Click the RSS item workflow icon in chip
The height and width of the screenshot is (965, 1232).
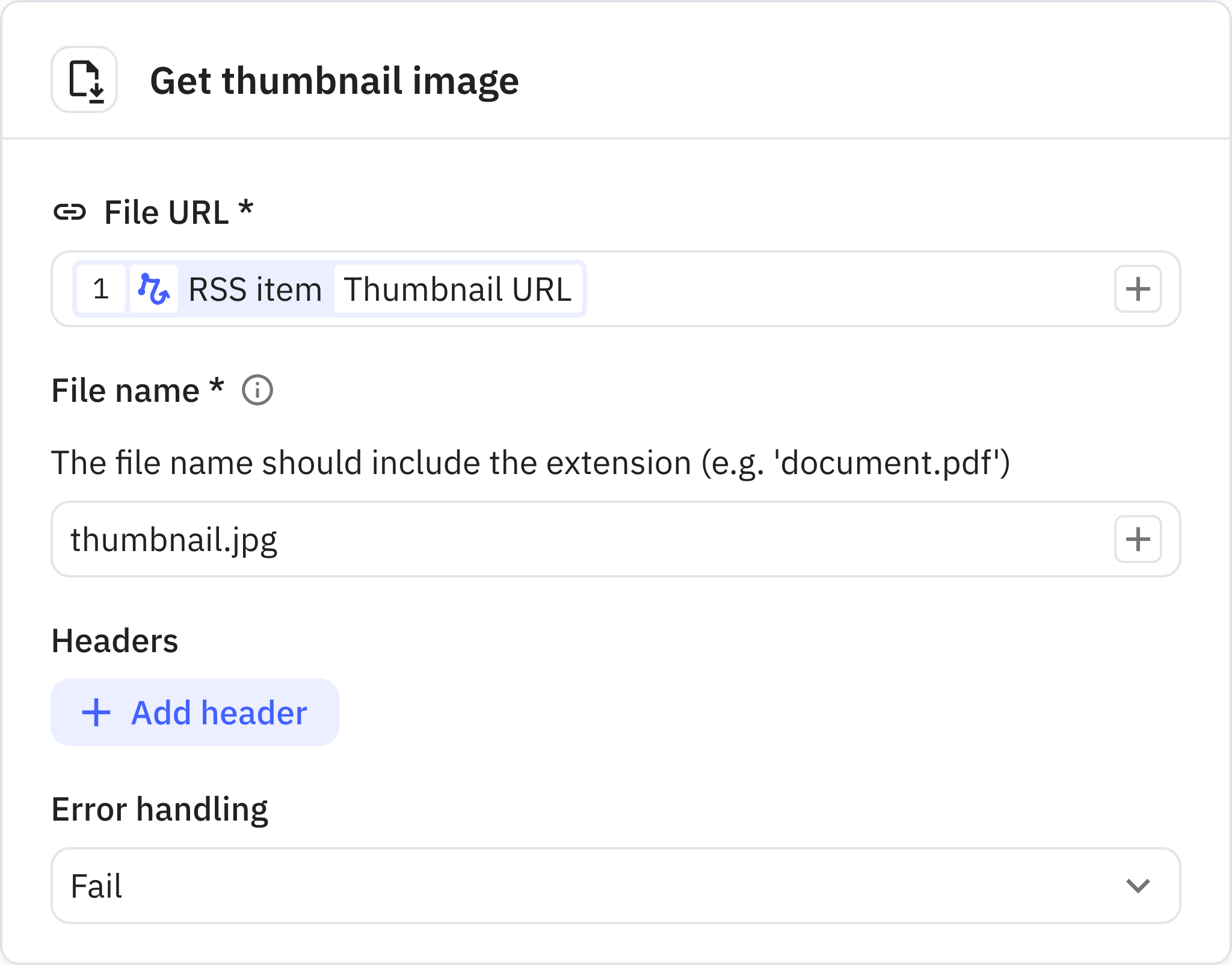(x=153, y=289)
